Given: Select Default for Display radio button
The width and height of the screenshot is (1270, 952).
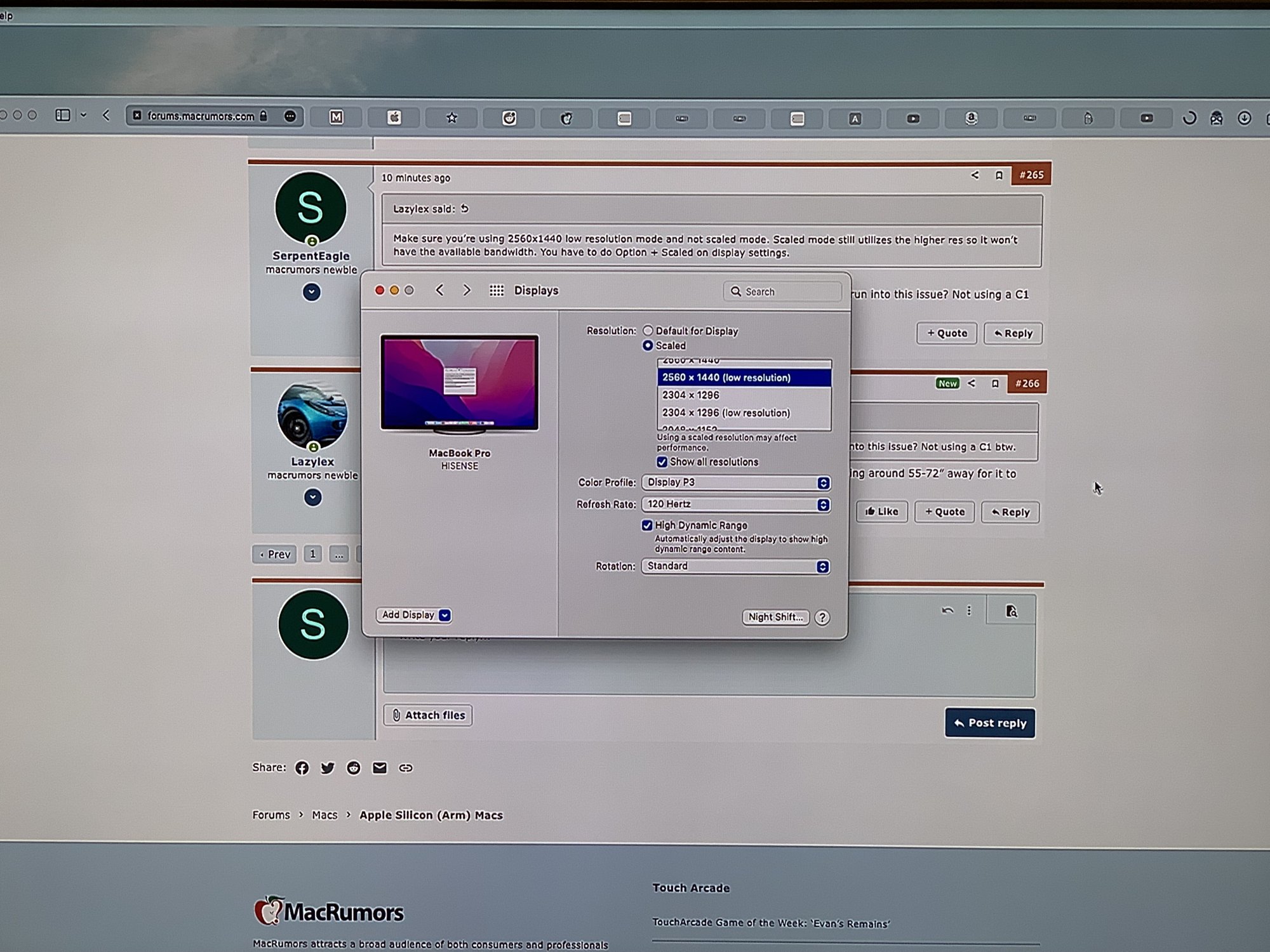Looking at the screenshot, I should pos(648,331).
